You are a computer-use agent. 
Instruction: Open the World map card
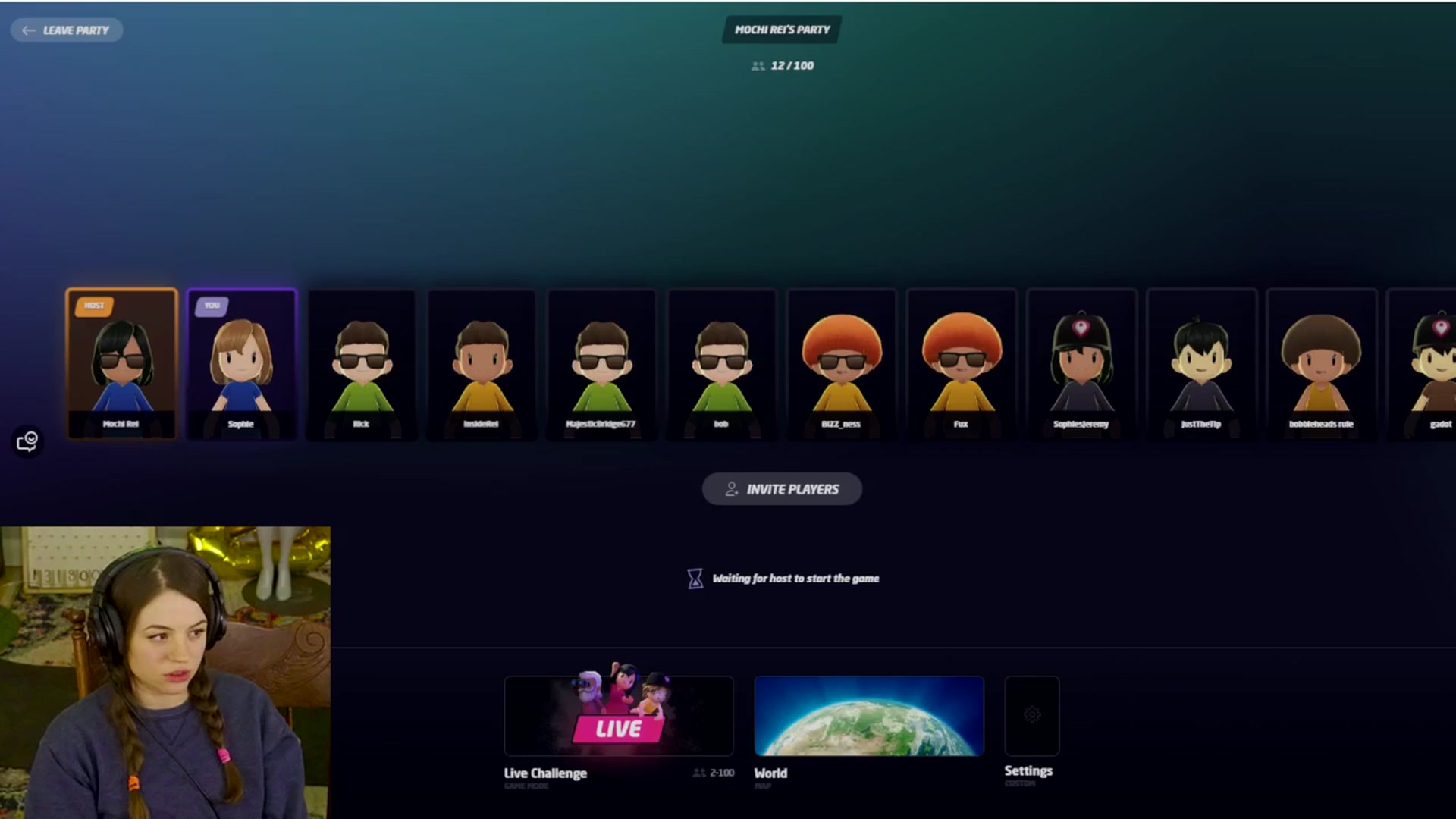869,716
